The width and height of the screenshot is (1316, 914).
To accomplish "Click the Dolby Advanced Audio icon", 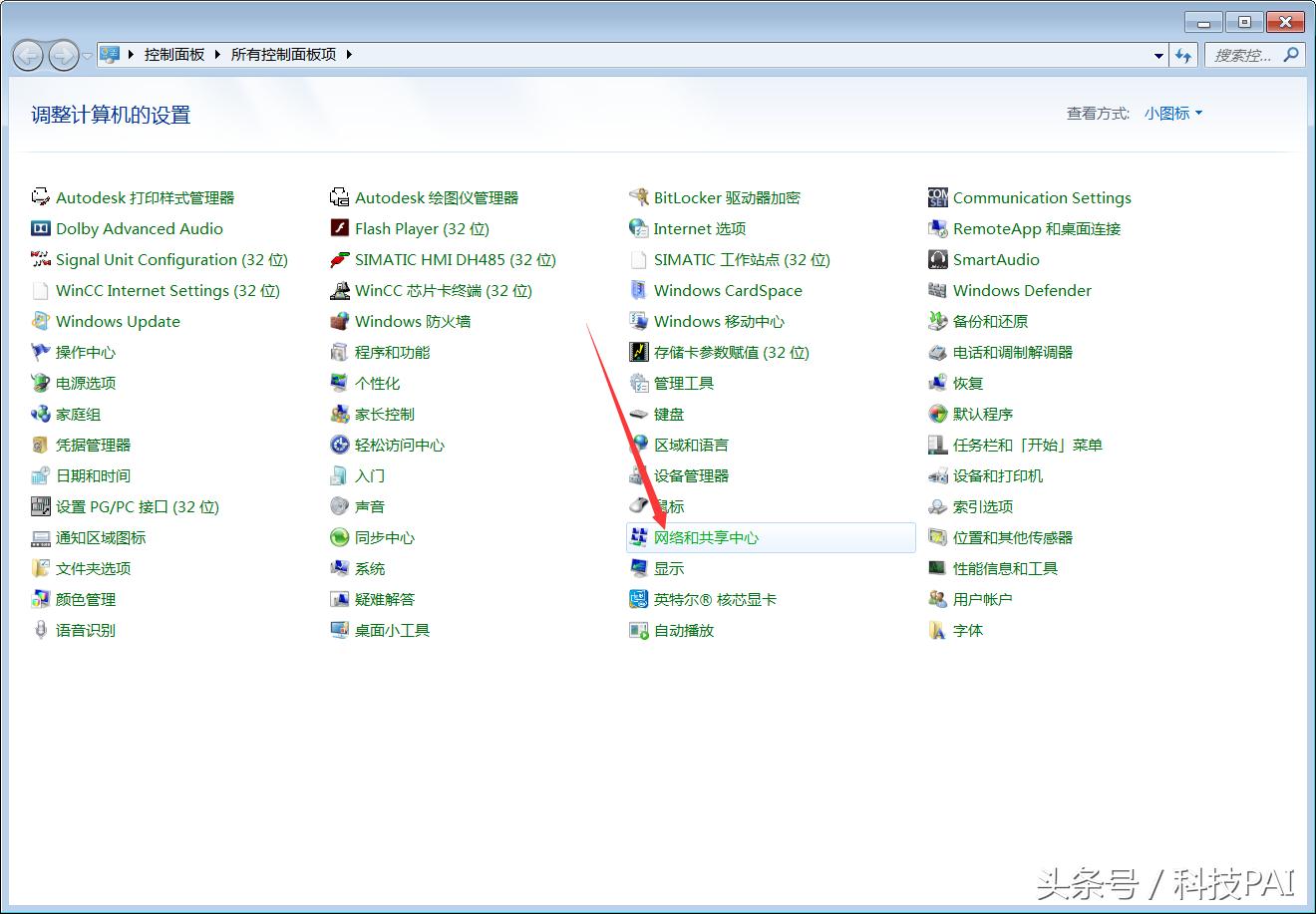I will [40, 228].
